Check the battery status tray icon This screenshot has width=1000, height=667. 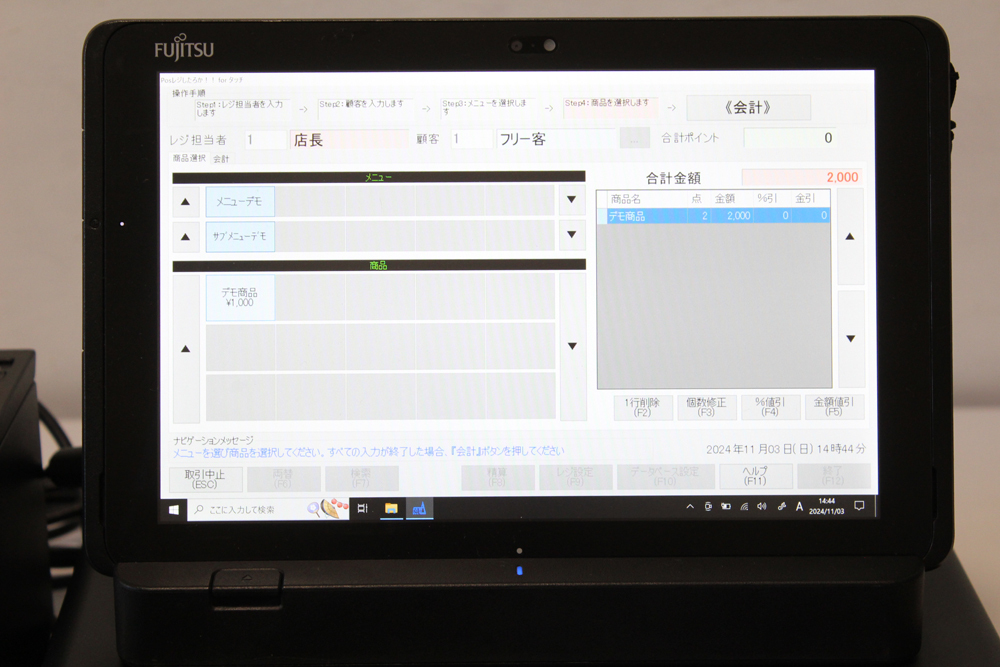click(726, 507)
